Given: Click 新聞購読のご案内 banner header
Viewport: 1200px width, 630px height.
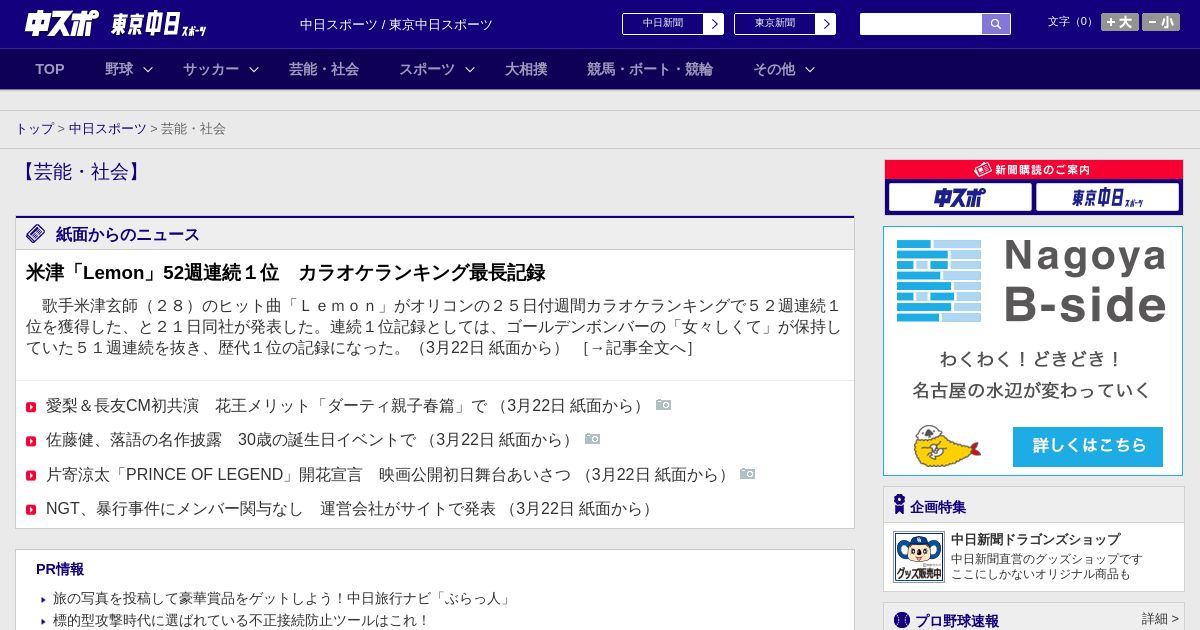Looking at the screenshot, I should coord(1034,170).
